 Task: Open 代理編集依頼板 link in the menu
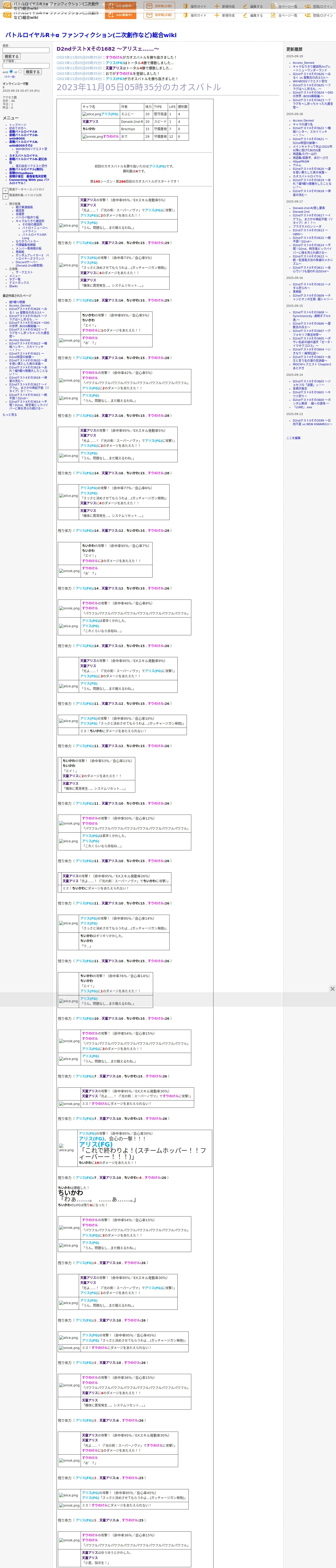[x=26, y=245]
